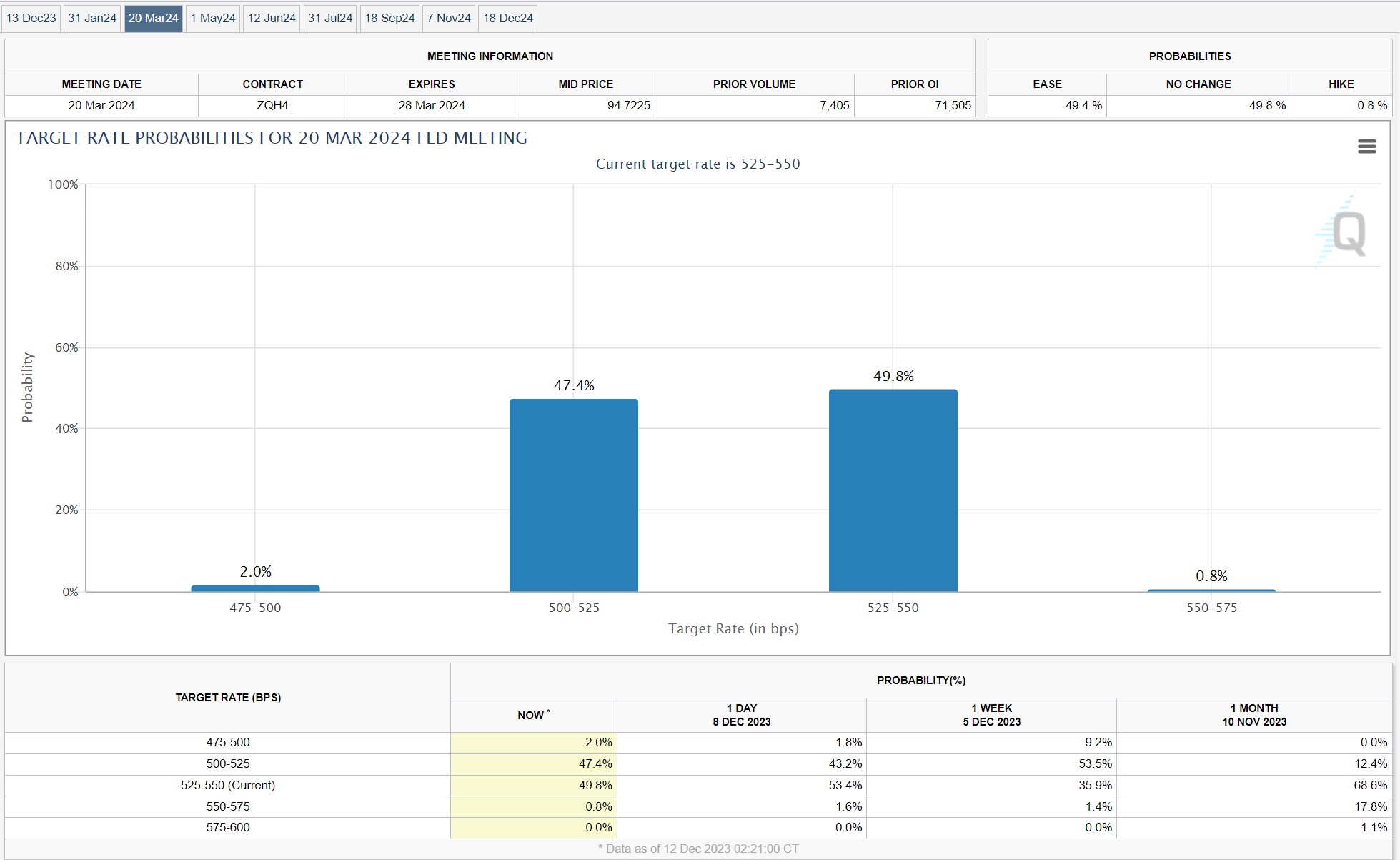Click the EASE probability value 49.4 %
This screenshot has height=860, width=1400.
pyautogui.click(x=1083, y=105)
